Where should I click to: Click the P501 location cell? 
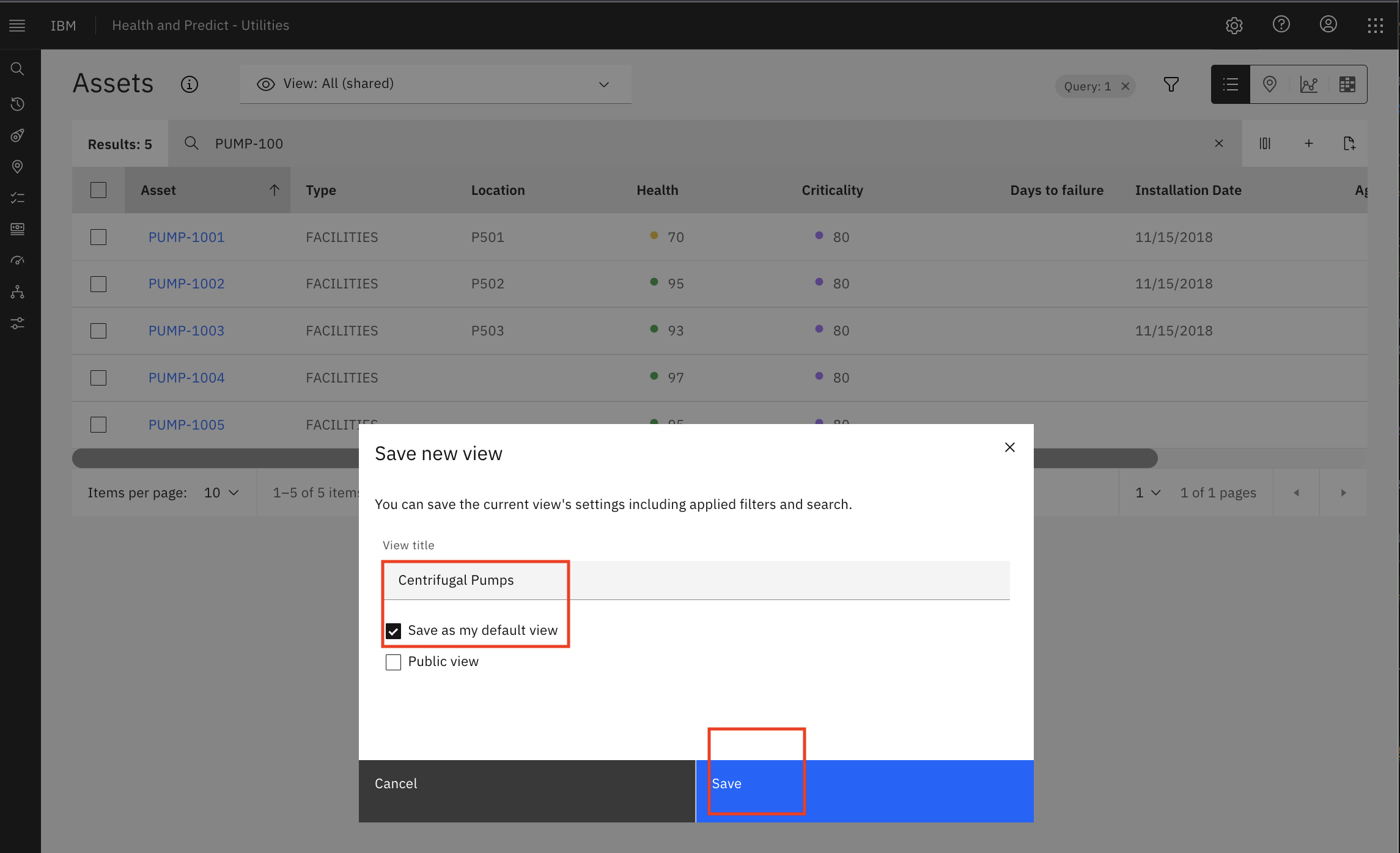pos(487,237)
